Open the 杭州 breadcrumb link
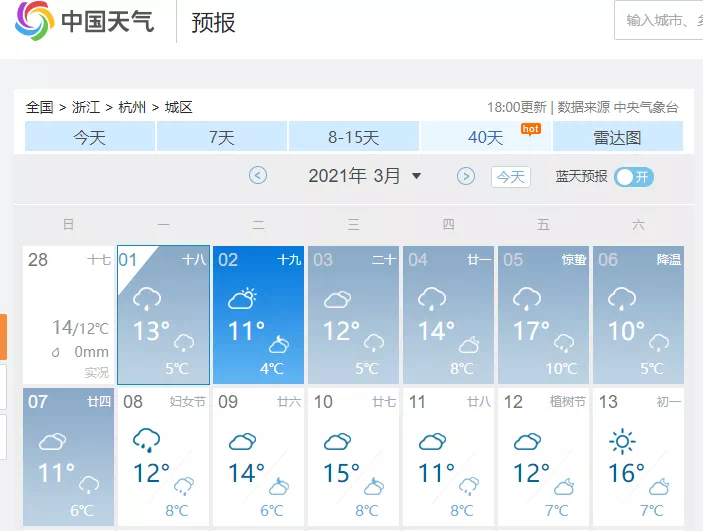This screenshot has width=703, height=531. [x=131, y=107]
